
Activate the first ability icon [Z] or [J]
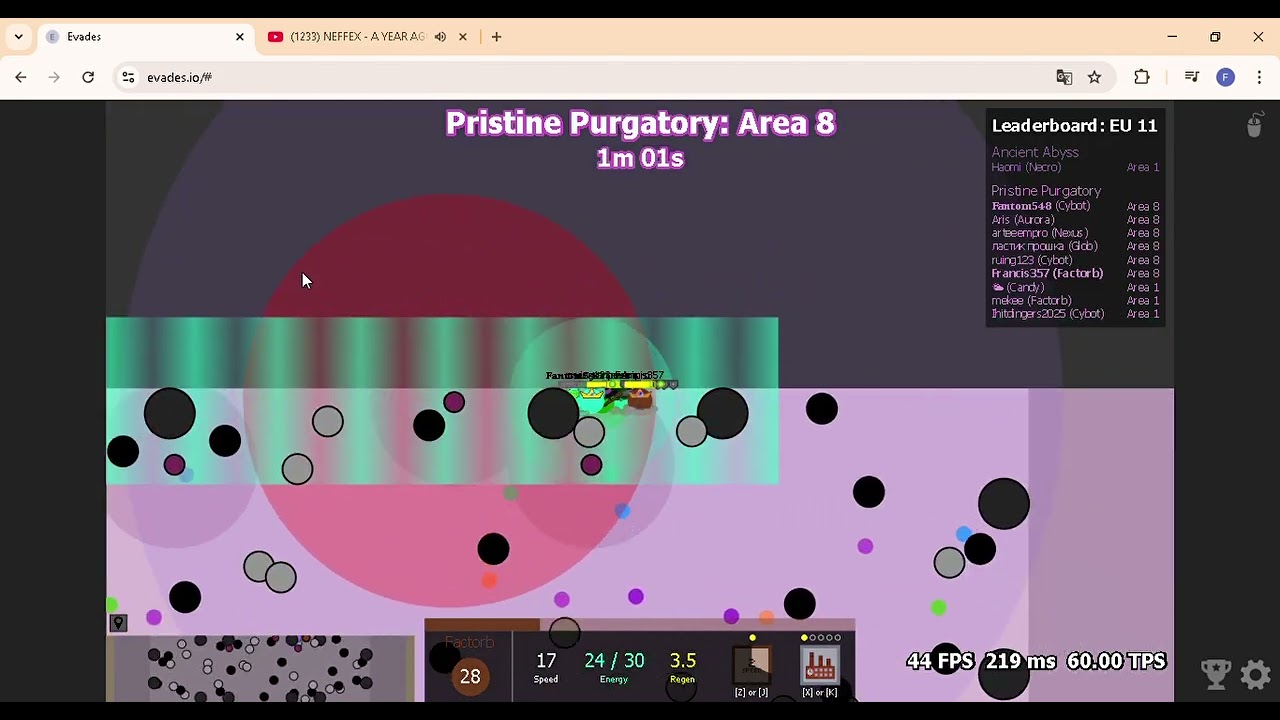752,665
